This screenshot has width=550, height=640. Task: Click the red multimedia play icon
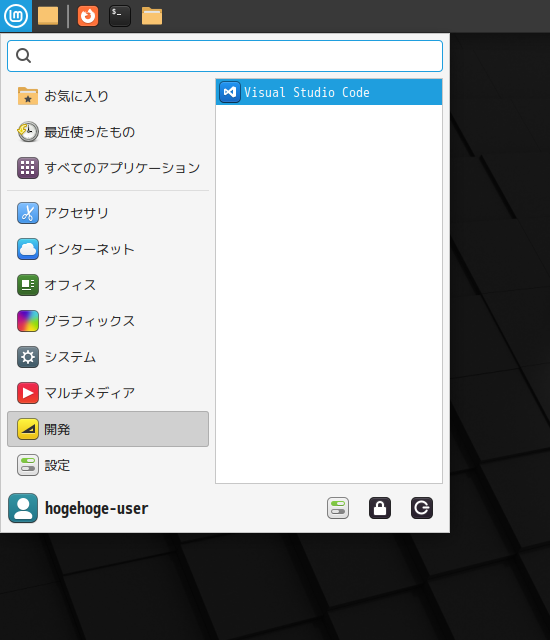point(28,393)
